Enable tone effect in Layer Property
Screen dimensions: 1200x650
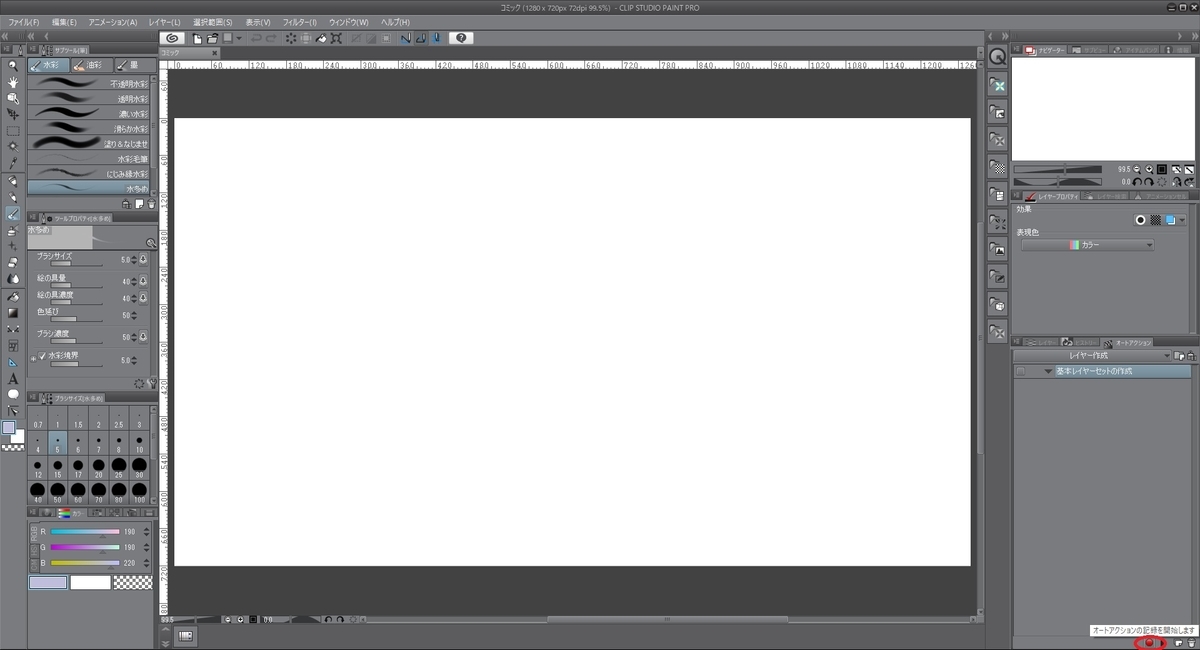[x=1155, y=220]
